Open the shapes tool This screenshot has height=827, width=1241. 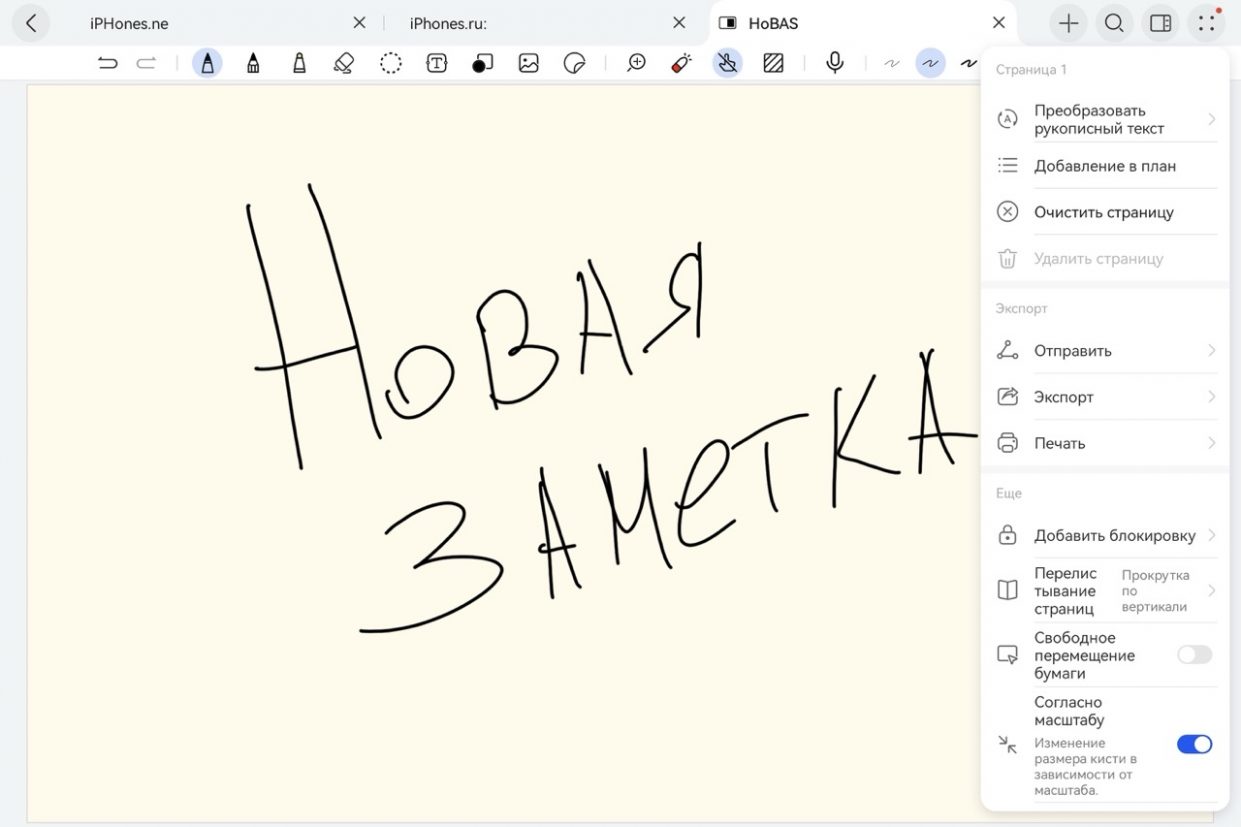pyautogui.click(x=482, y=63)
